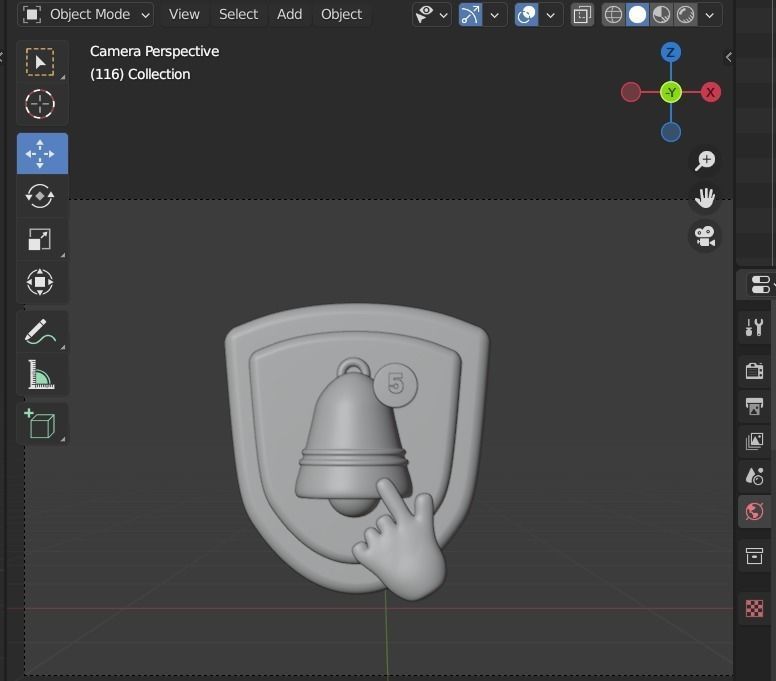The height and width of the screenshot is (681, 776).
Task: Open the Object menu
Action: [341, 14]
